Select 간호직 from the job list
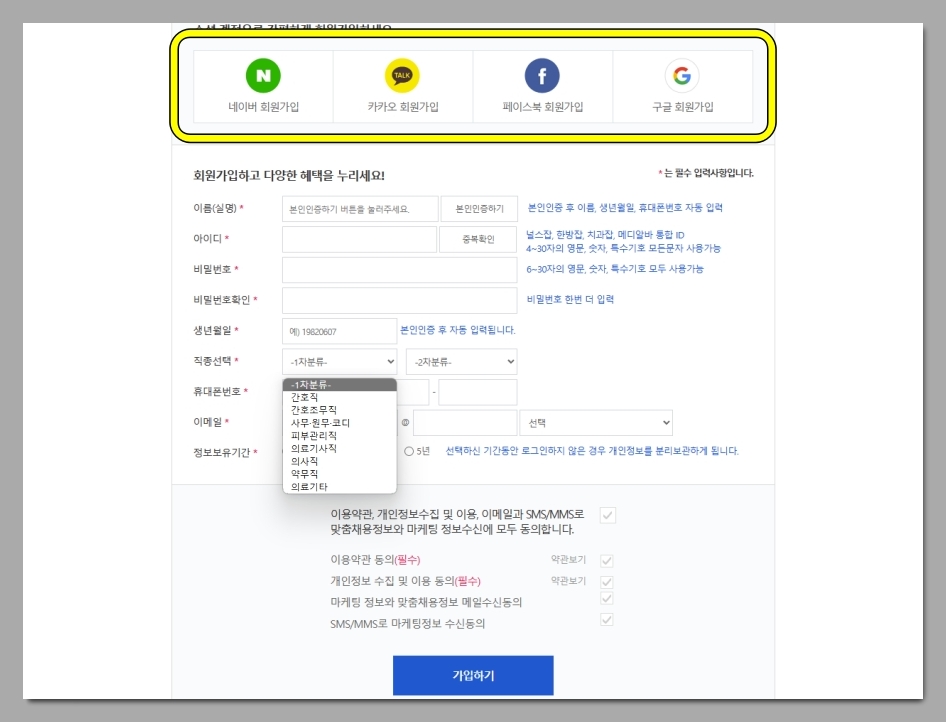 coord(340,397)
